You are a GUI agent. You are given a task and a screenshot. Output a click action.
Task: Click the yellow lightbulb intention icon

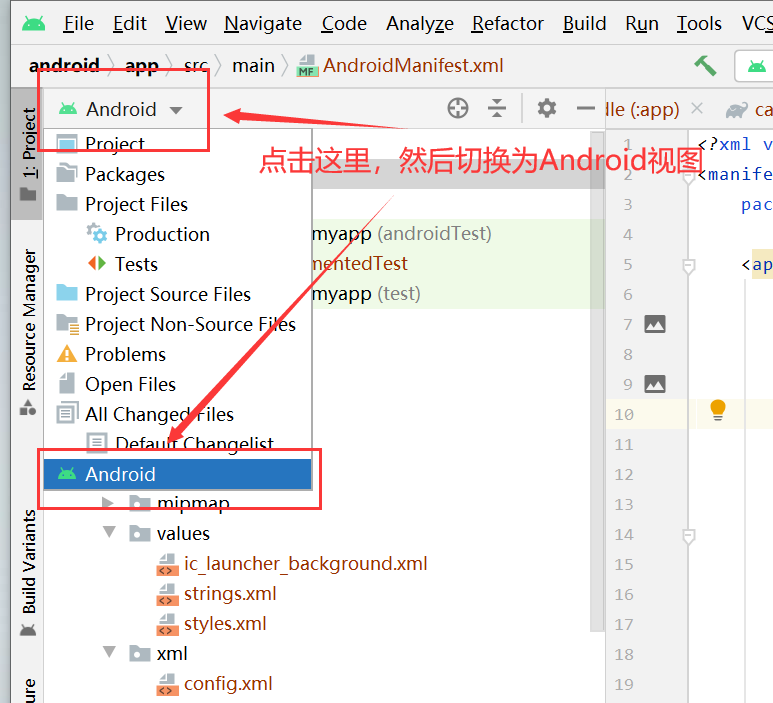[718, 410]
